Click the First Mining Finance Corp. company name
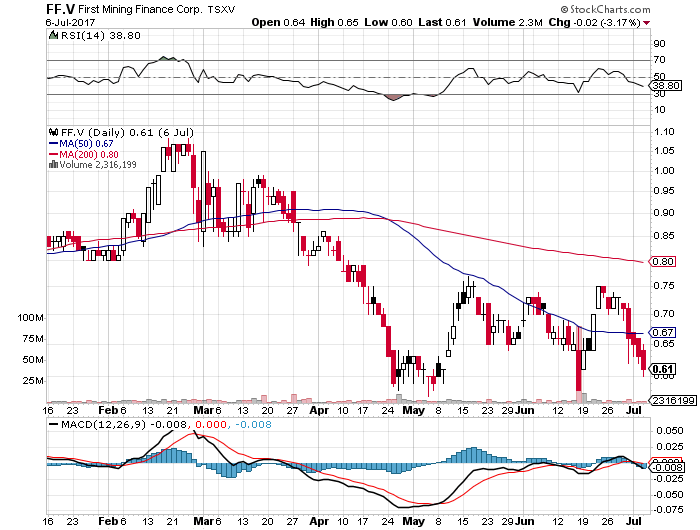 140,9
